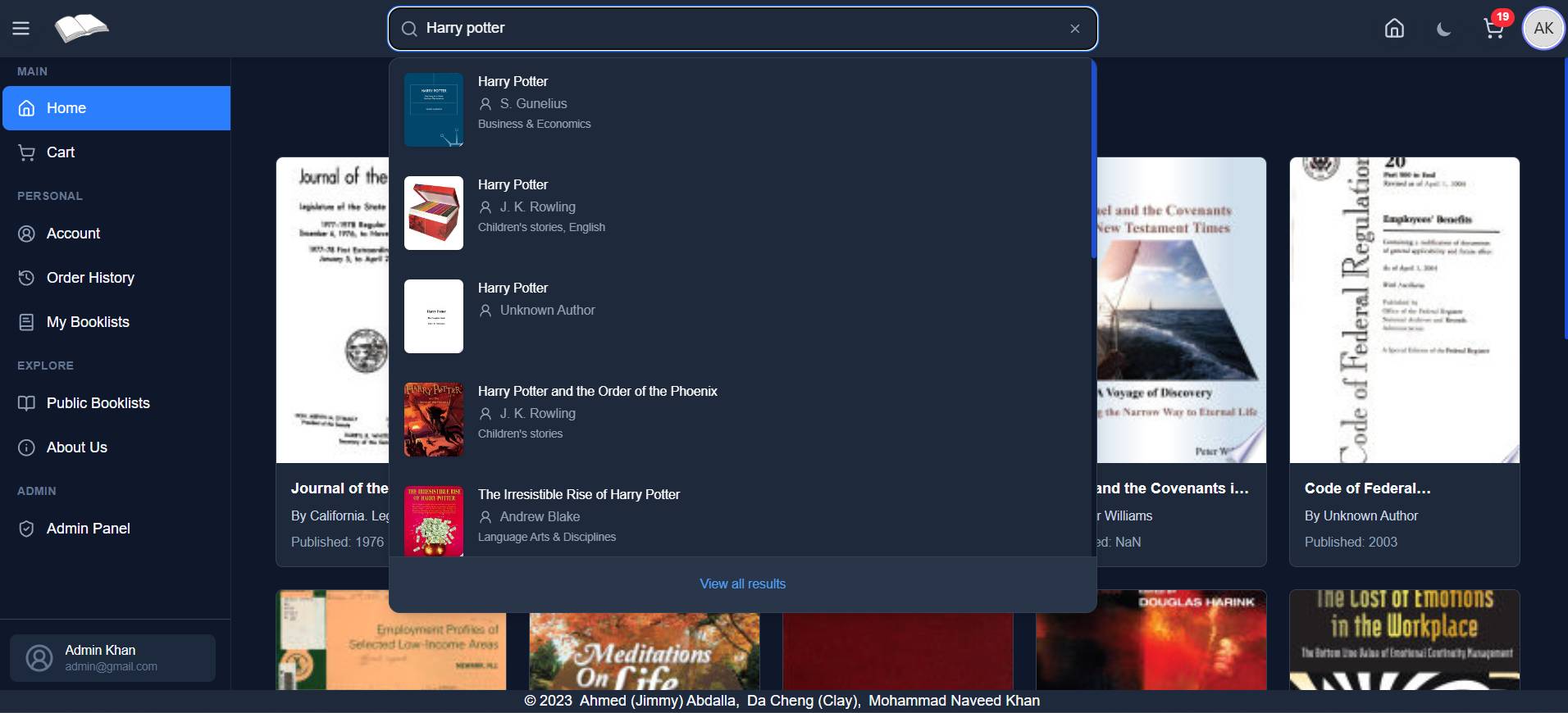Click 'and the Covenants i...' book title
1568x713 pixels.
(x=1173, y=488)
